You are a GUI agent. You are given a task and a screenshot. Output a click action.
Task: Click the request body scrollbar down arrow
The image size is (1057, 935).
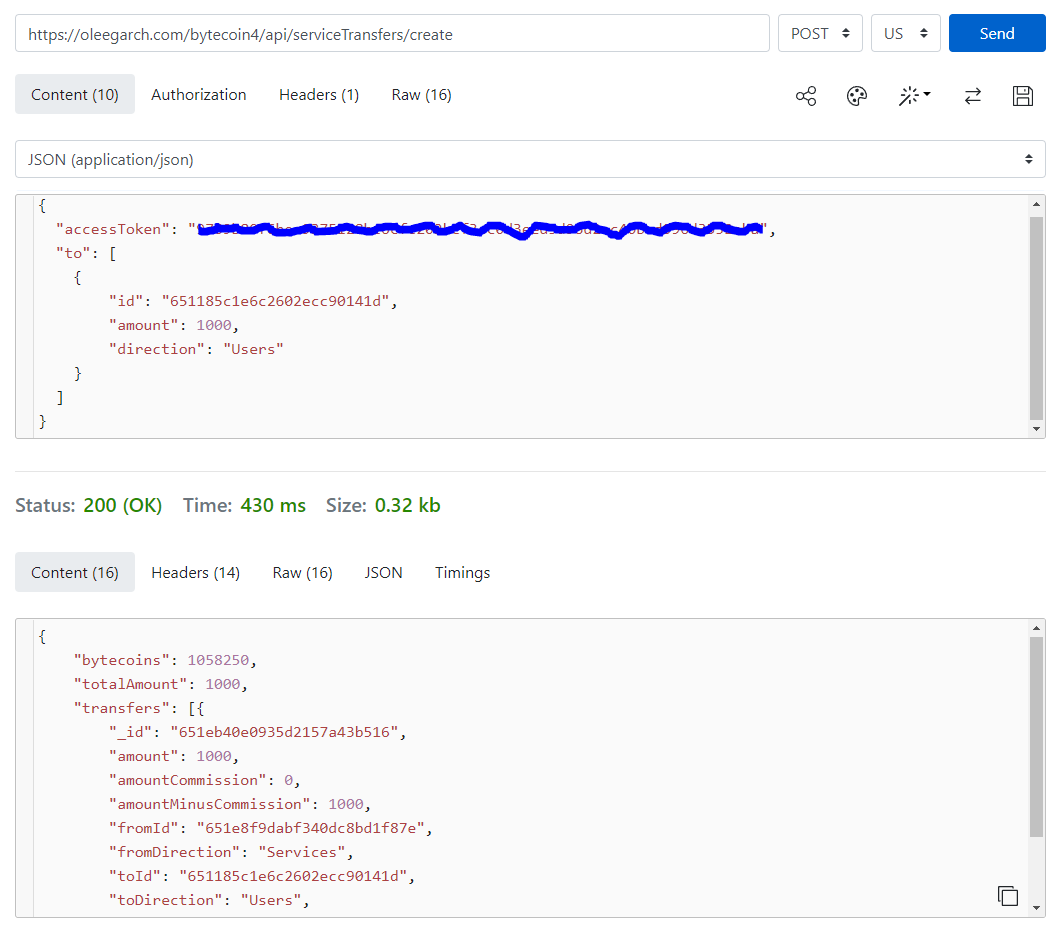(x=1036, y=429)
